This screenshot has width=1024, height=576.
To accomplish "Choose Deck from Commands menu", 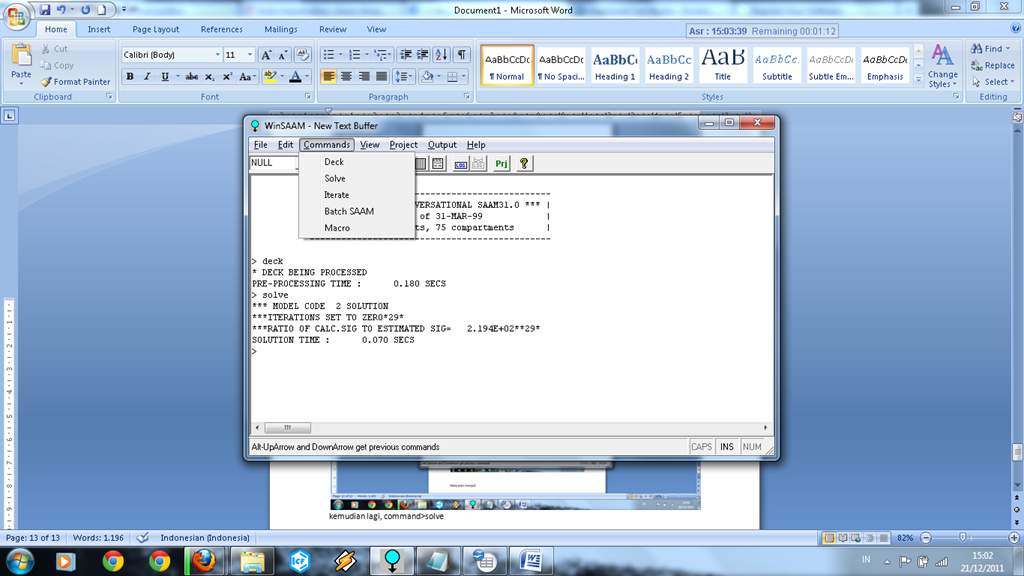I will 334,162.
